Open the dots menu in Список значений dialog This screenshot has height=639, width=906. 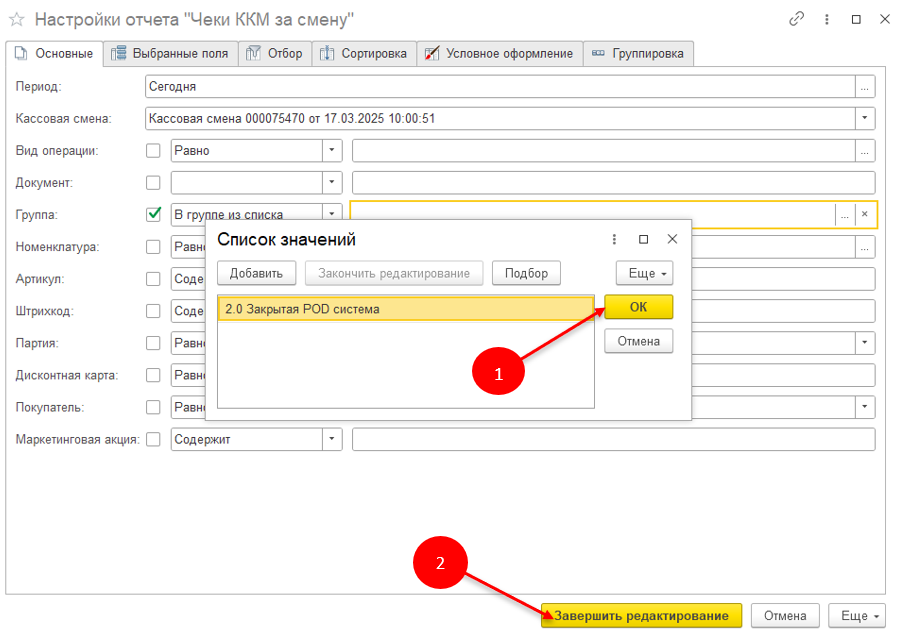(614, 240)
